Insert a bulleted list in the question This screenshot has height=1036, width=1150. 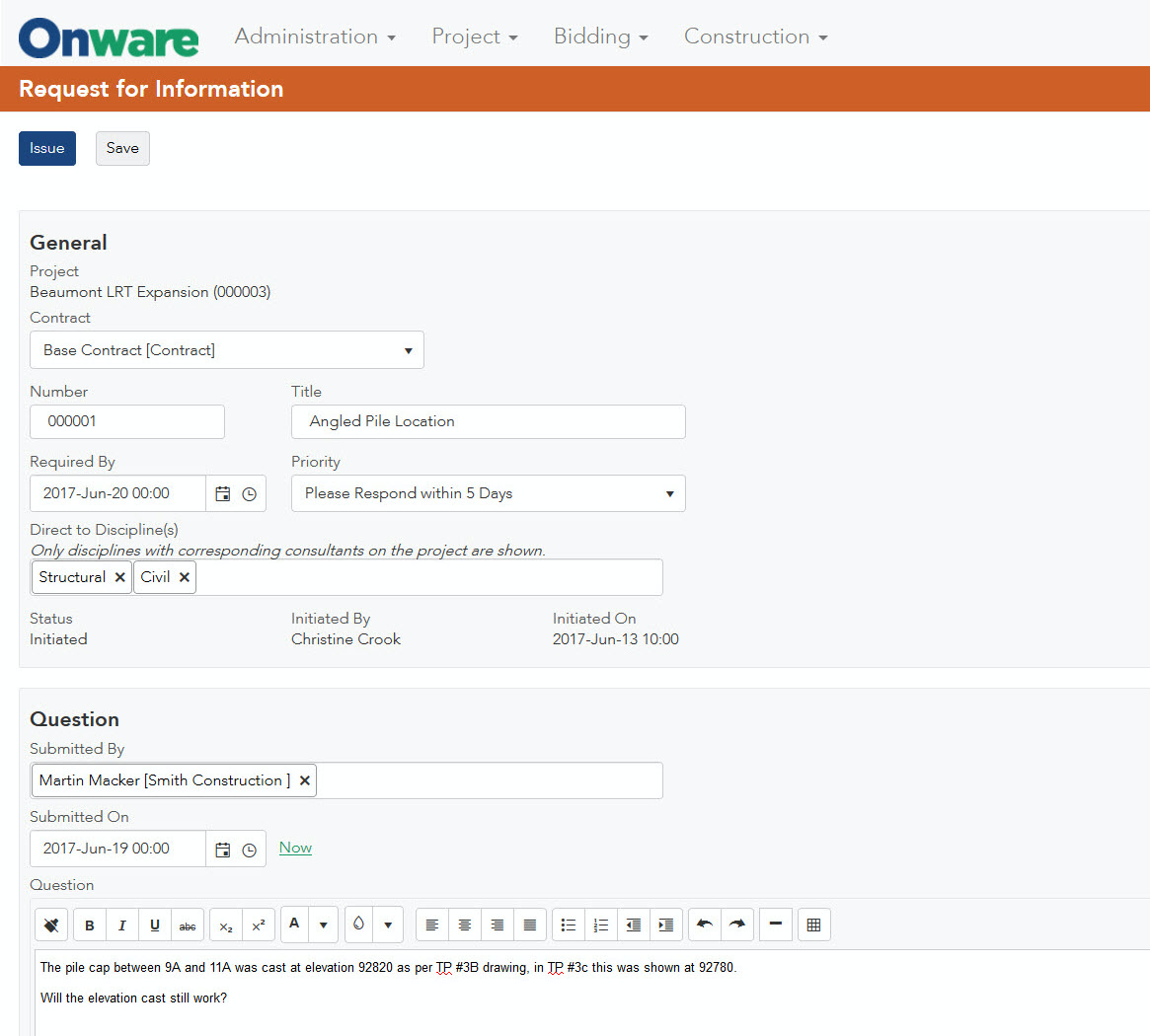pyautogui.click(x=568, y=925)
